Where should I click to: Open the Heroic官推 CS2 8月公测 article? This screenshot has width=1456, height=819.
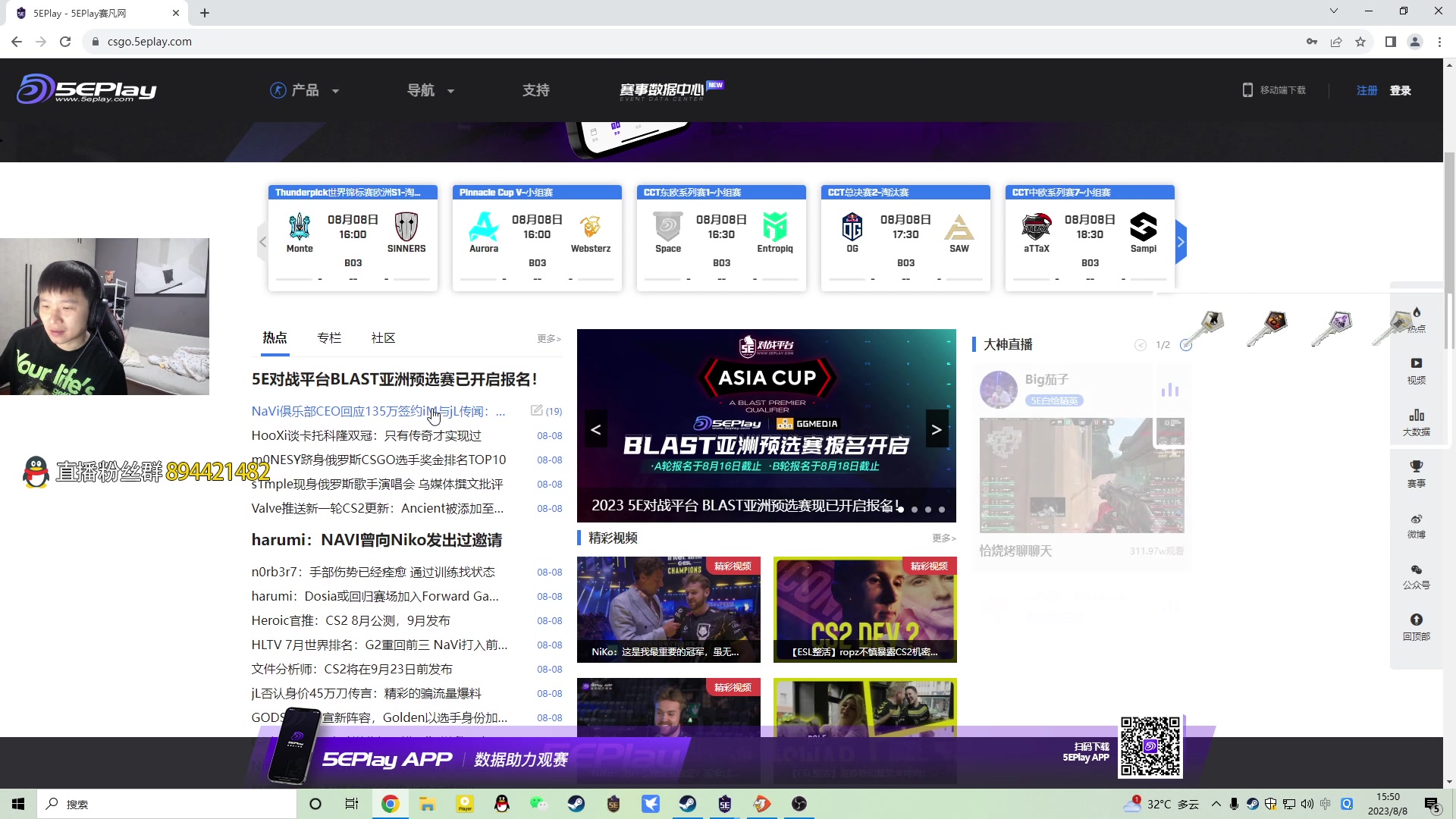[350, 620]
